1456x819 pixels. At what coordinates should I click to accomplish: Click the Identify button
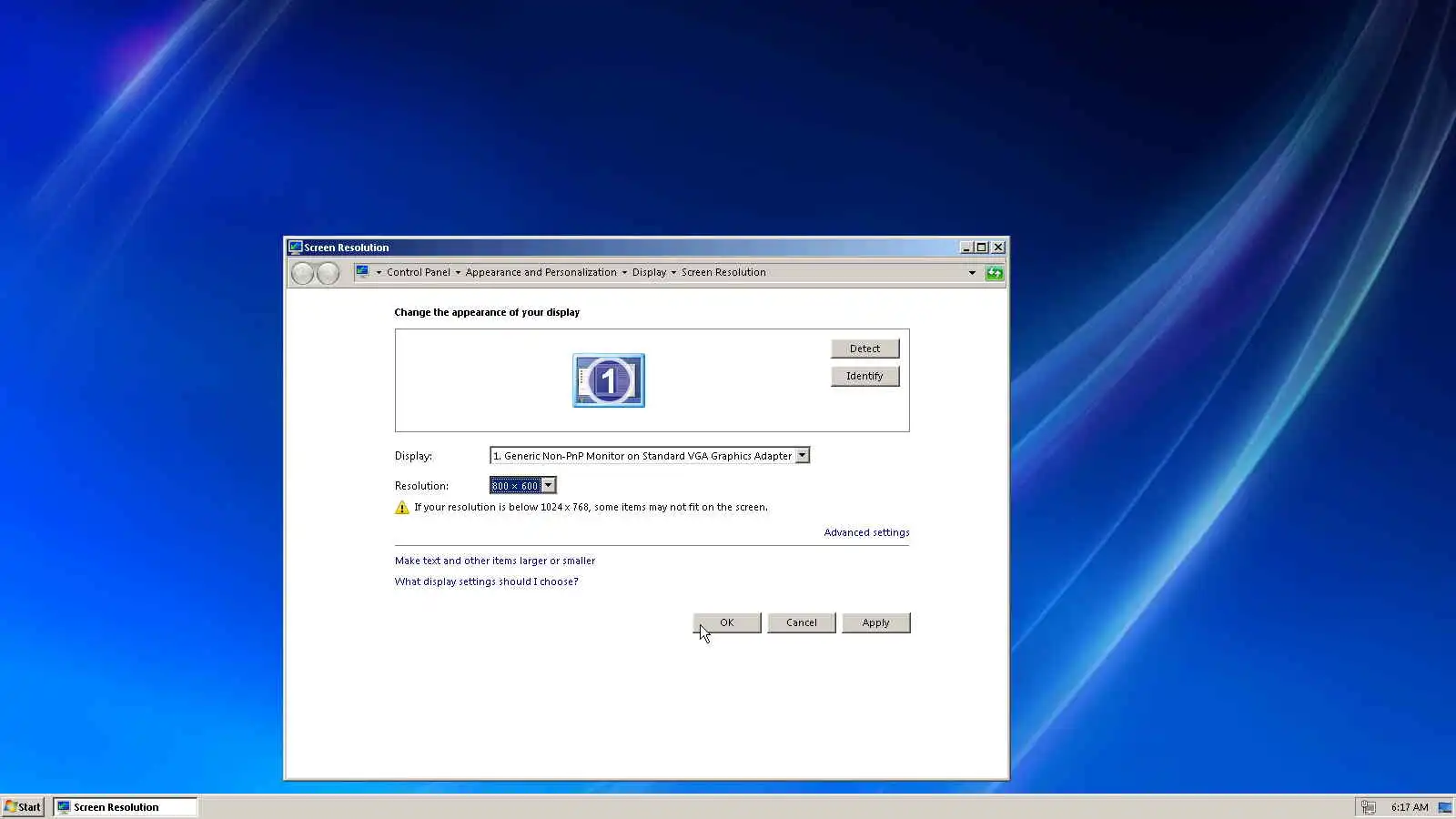point(865,376)
